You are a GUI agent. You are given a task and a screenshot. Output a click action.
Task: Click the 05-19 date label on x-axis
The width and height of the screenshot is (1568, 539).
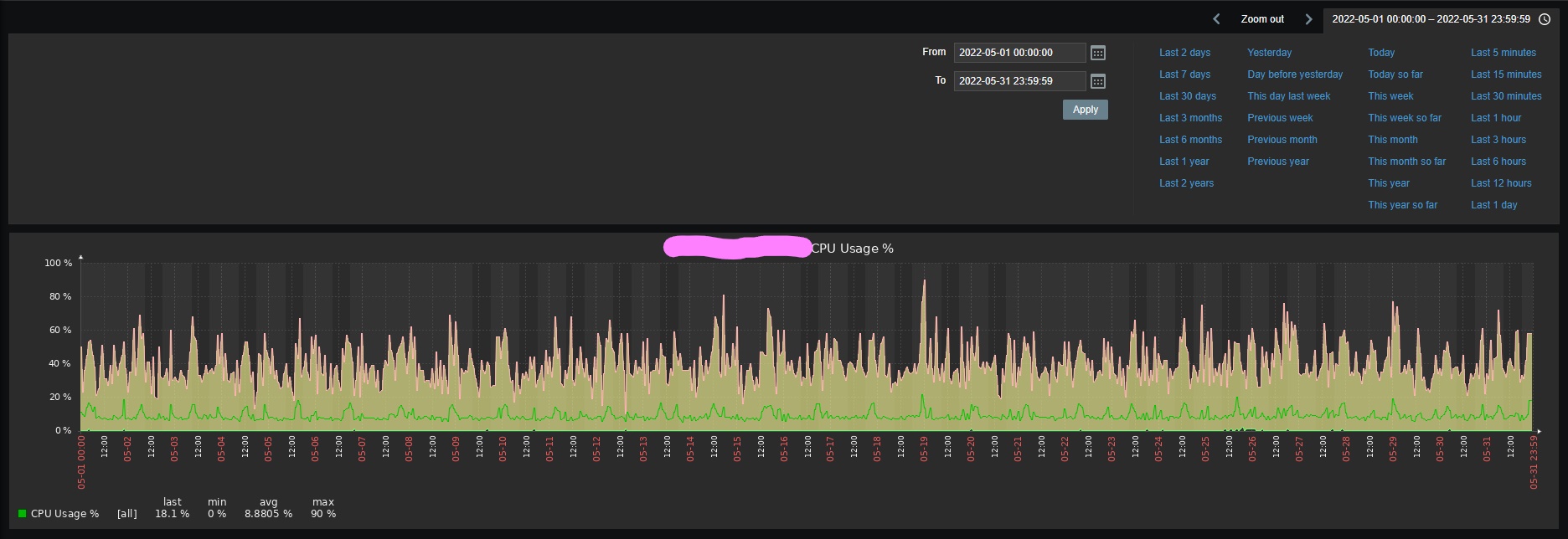925,449
